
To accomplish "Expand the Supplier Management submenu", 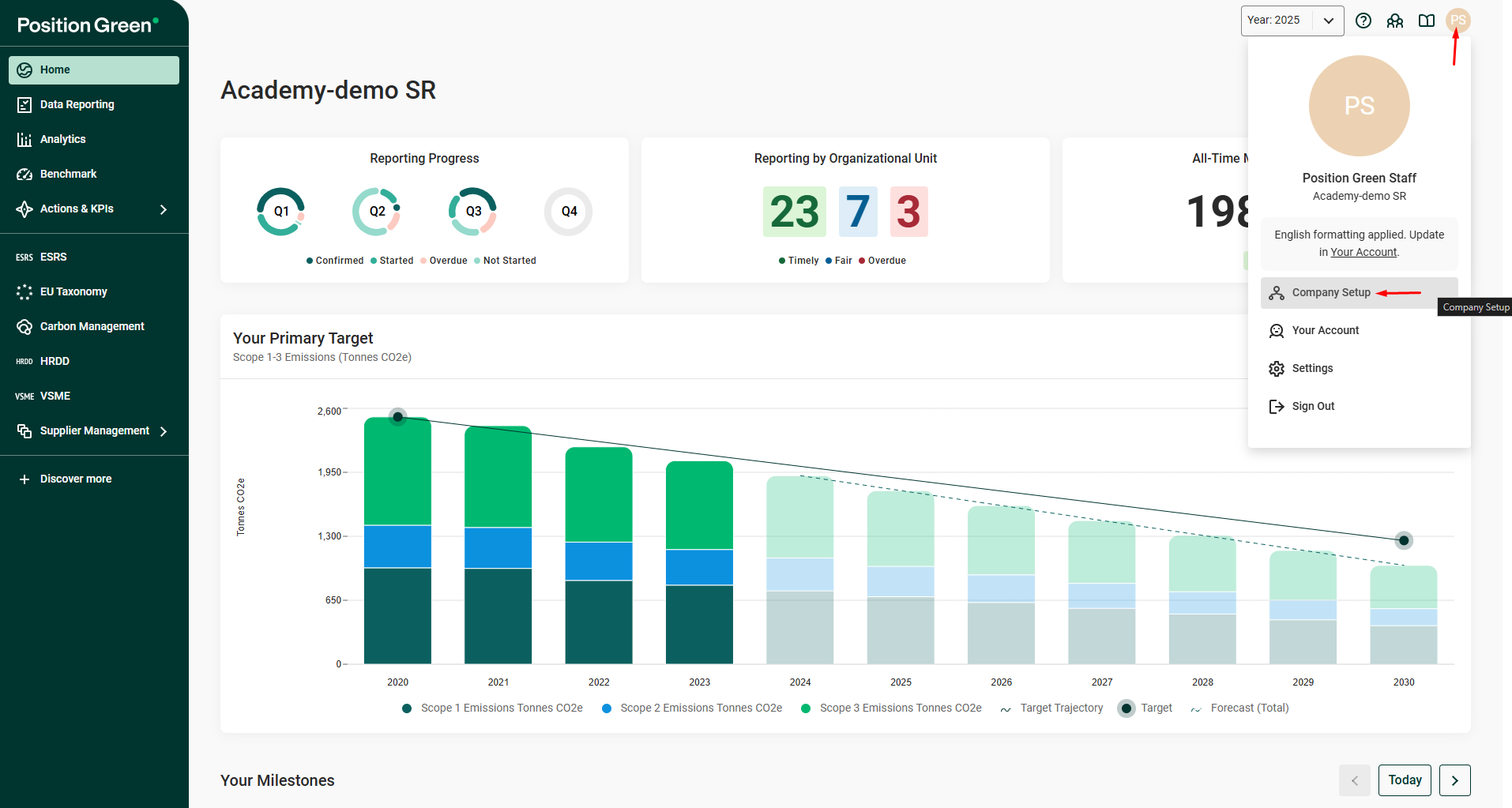I will [163, 431].
